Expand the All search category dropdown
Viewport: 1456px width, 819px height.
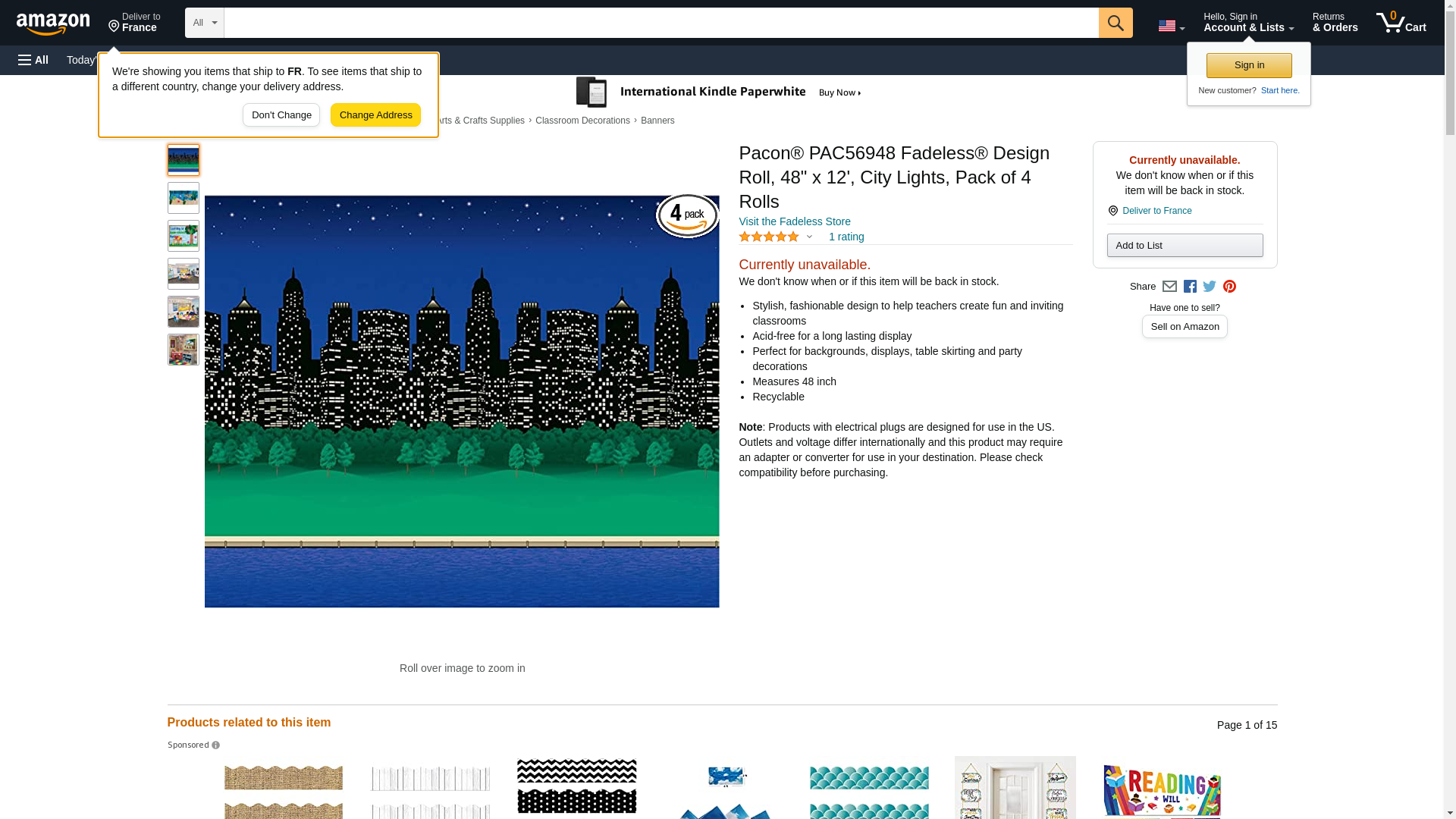pos(204,23)
